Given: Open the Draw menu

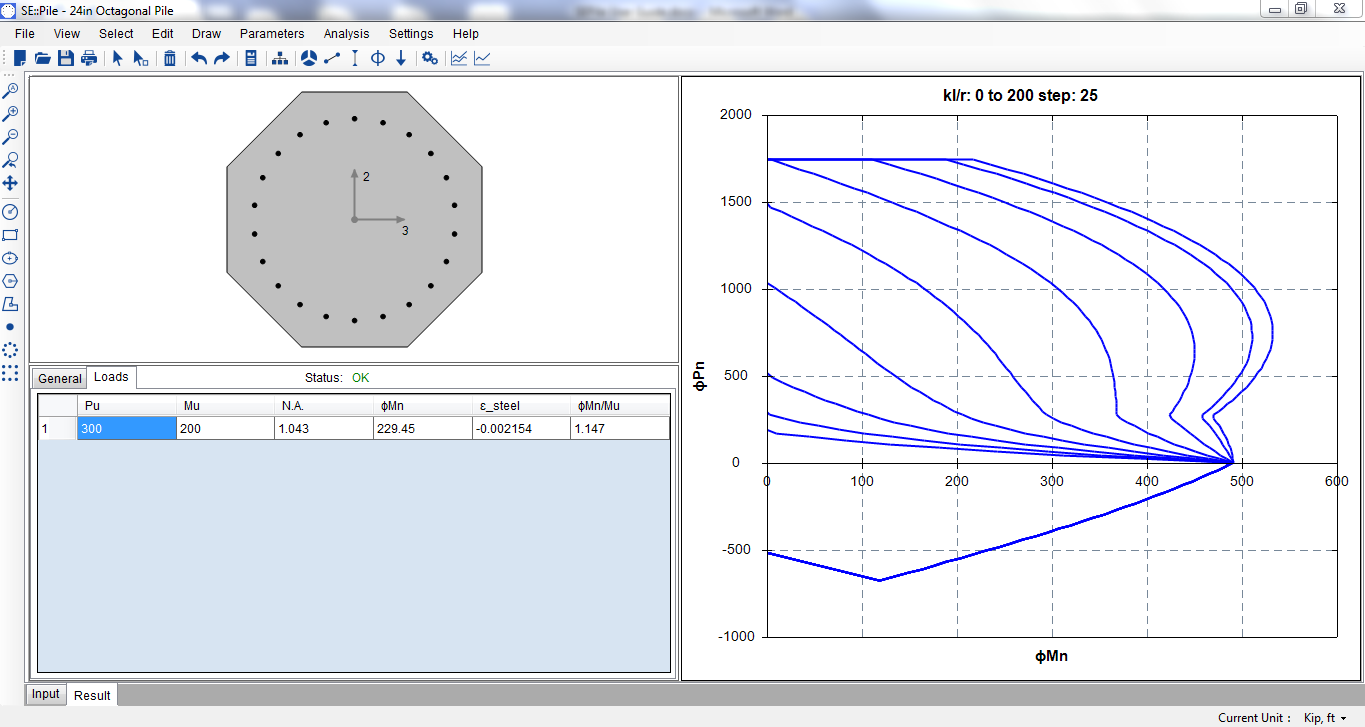Looking at the screenshot, I should [207, 34].
